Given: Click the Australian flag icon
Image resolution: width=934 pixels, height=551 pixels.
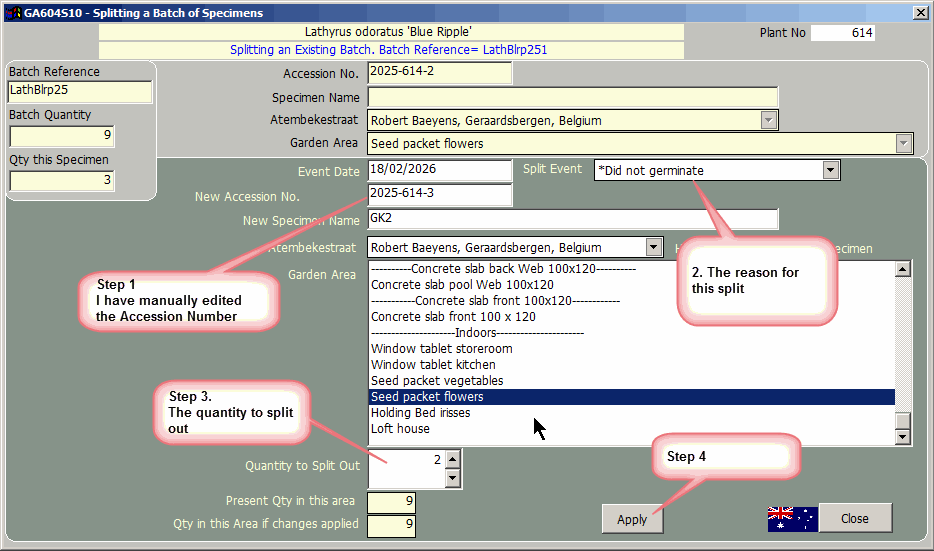Looking at the screenshot, I should [x=792, y=518].
